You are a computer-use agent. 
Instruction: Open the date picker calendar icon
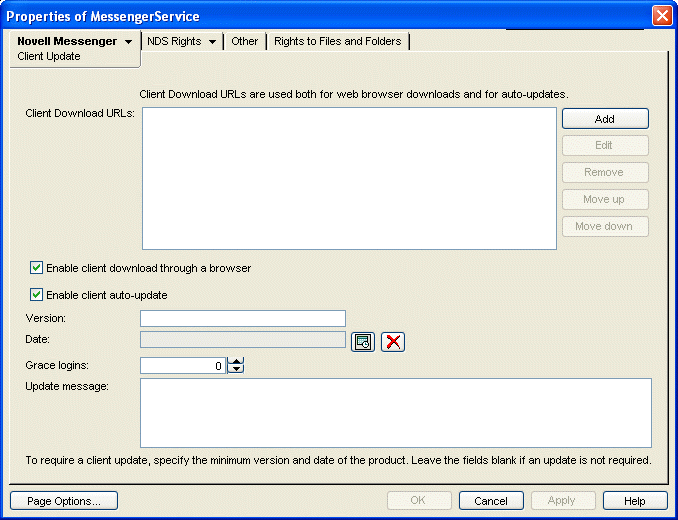(x=362, y=342)
